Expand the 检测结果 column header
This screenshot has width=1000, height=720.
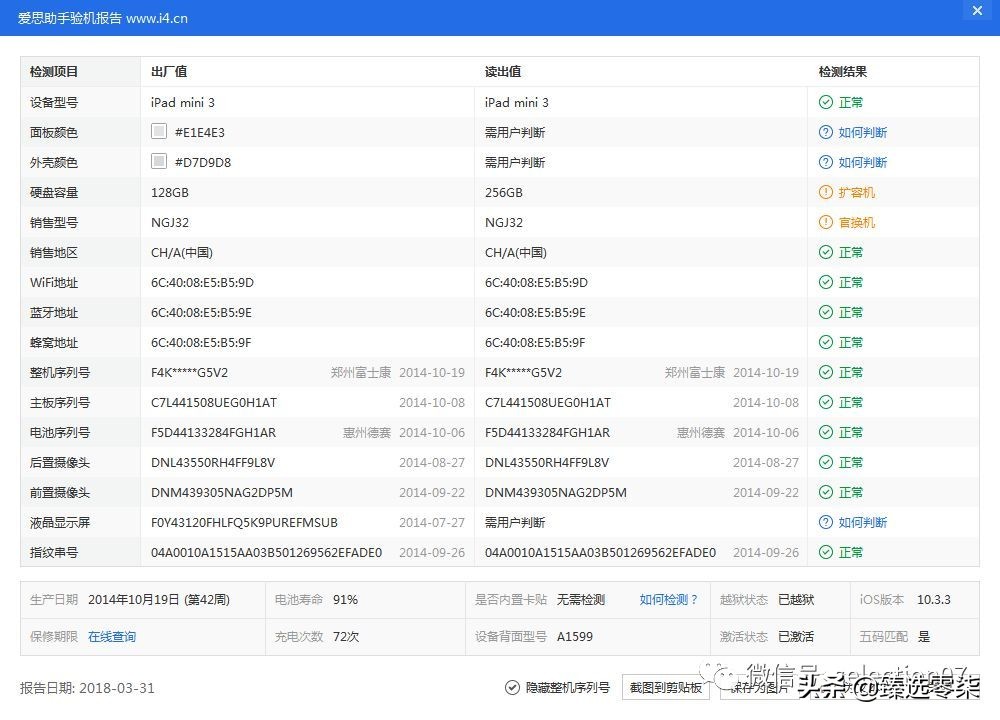[843, 71]
